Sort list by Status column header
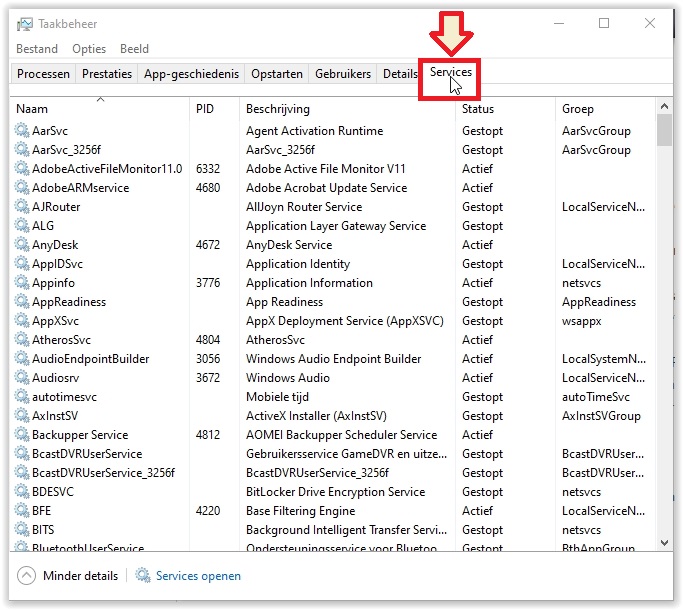683x610 pixels. click(x=477, y=109)
